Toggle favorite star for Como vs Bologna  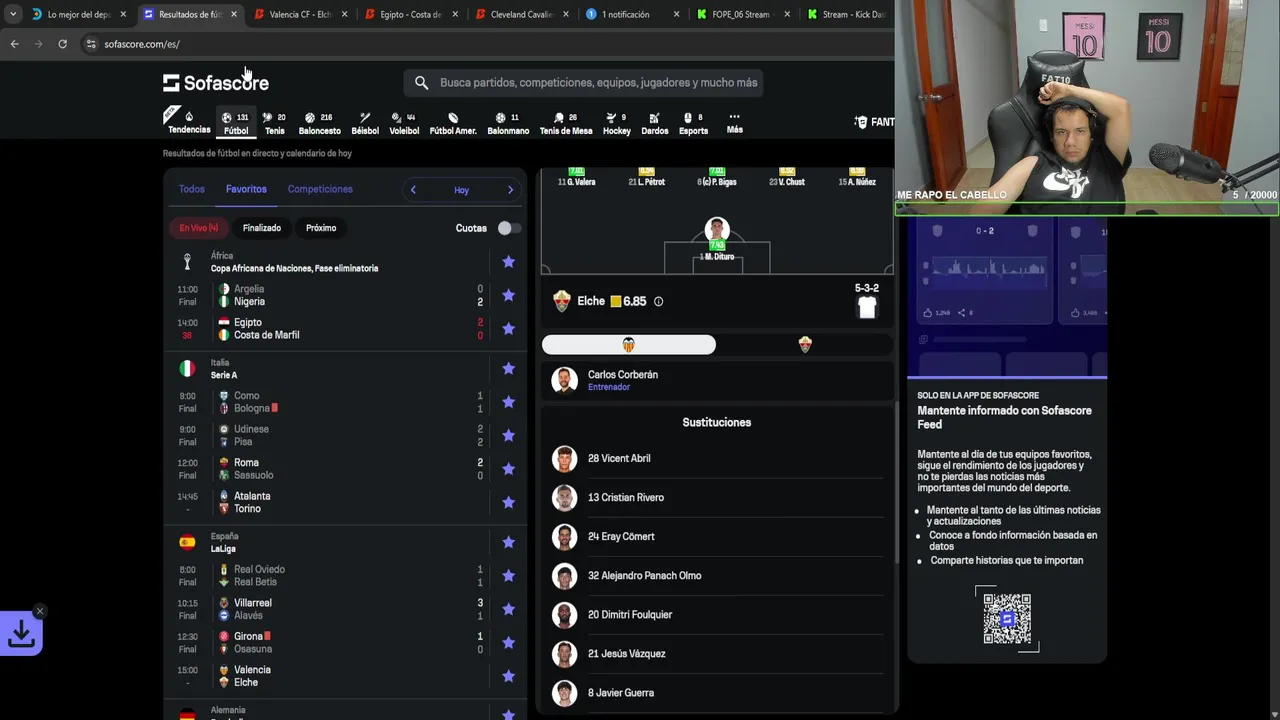pos(508,402)
